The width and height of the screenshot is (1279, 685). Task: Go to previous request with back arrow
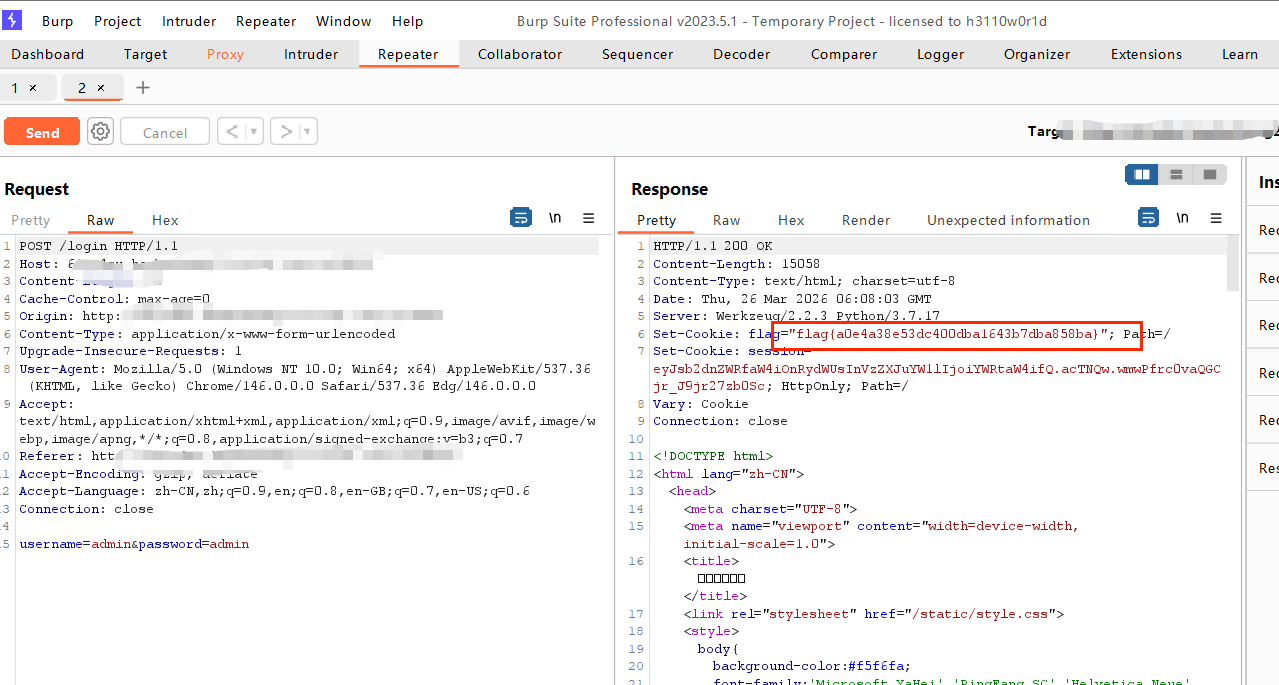232,131
